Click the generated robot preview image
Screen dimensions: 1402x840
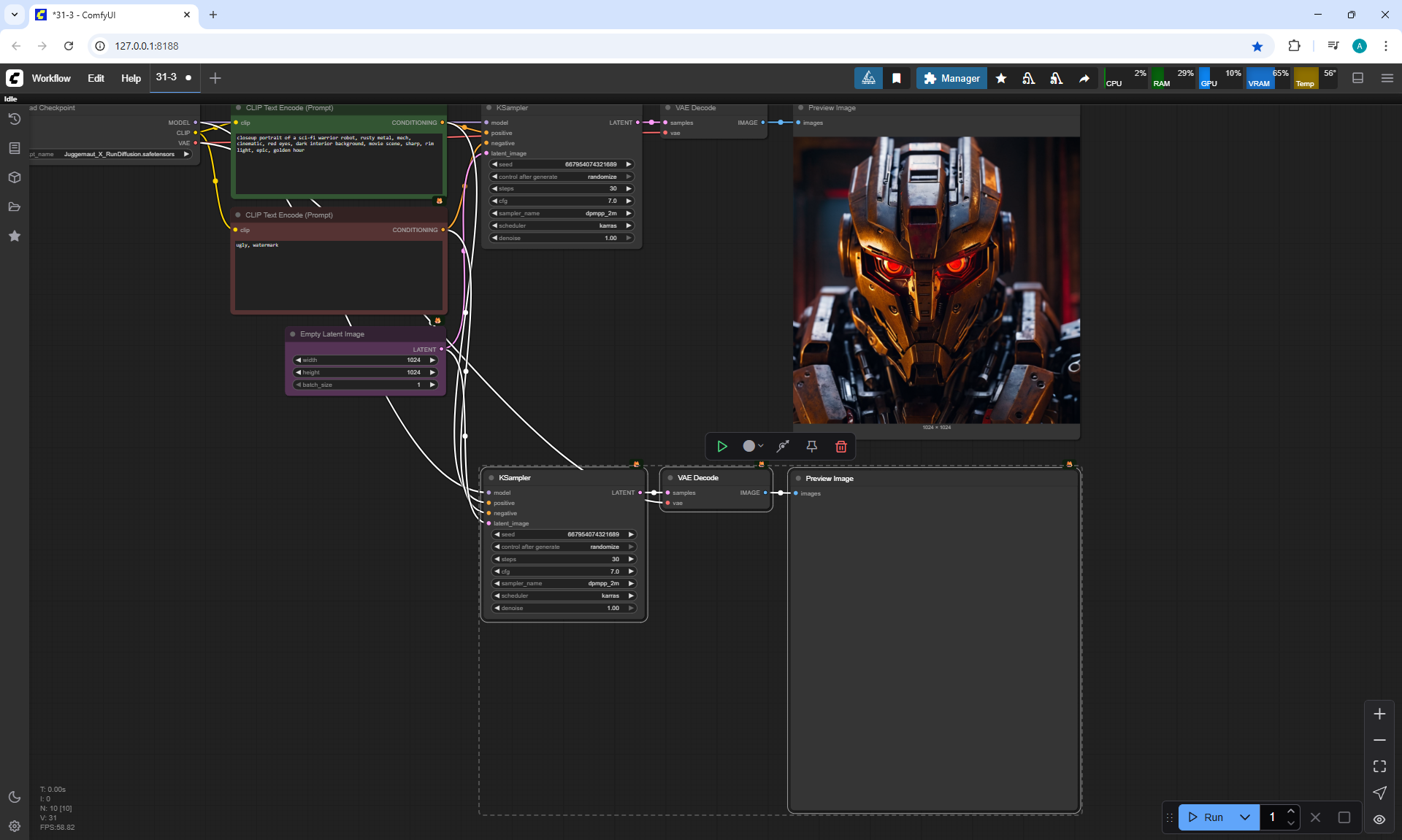pyautogui.click(x=936, y=280)
